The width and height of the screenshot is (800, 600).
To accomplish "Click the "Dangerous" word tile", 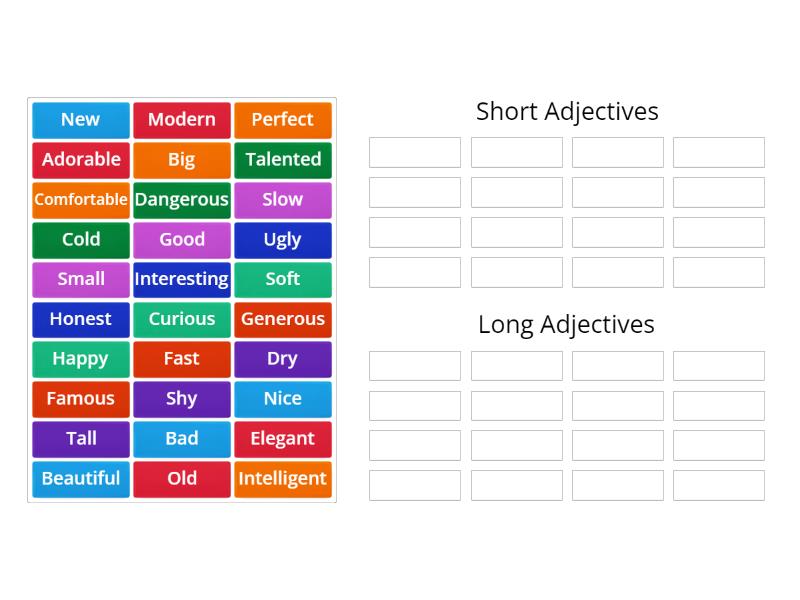I will 182,200.
